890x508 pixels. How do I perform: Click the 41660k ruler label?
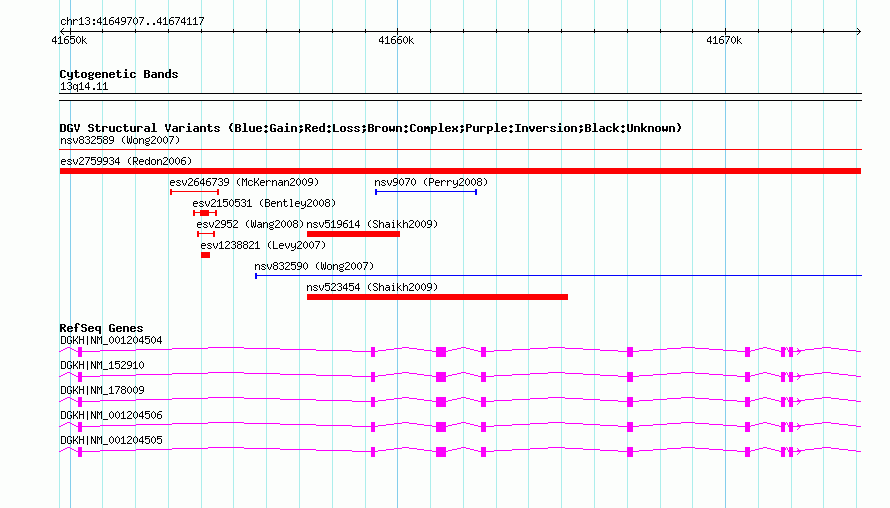click(x=396, y=40)
